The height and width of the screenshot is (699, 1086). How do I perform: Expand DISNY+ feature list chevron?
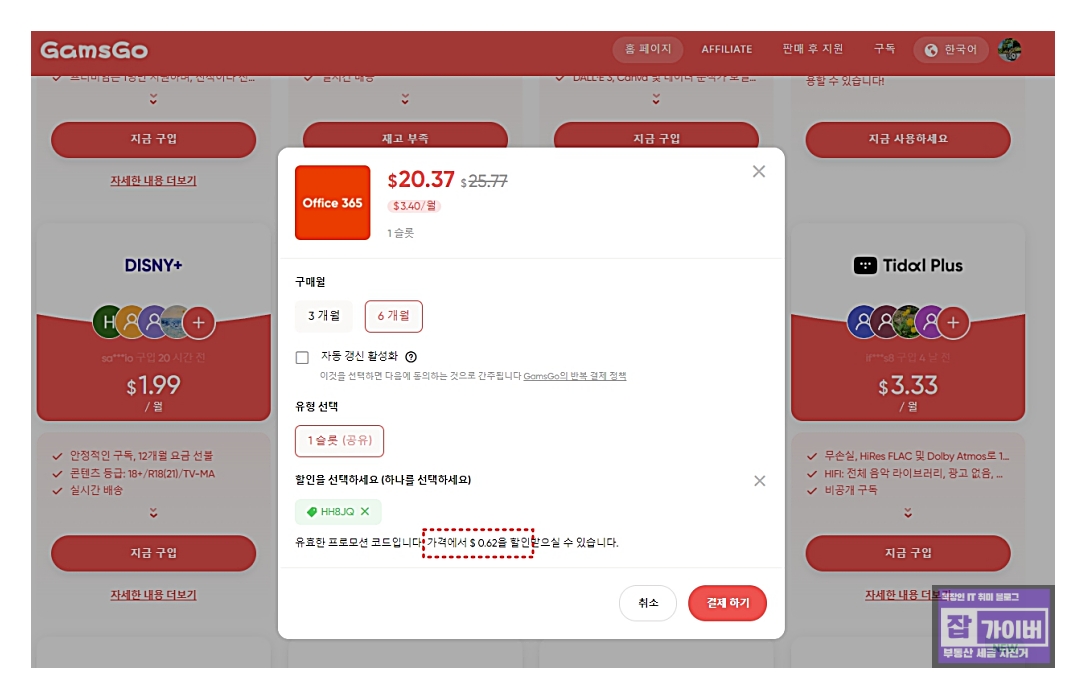(153, 513)
